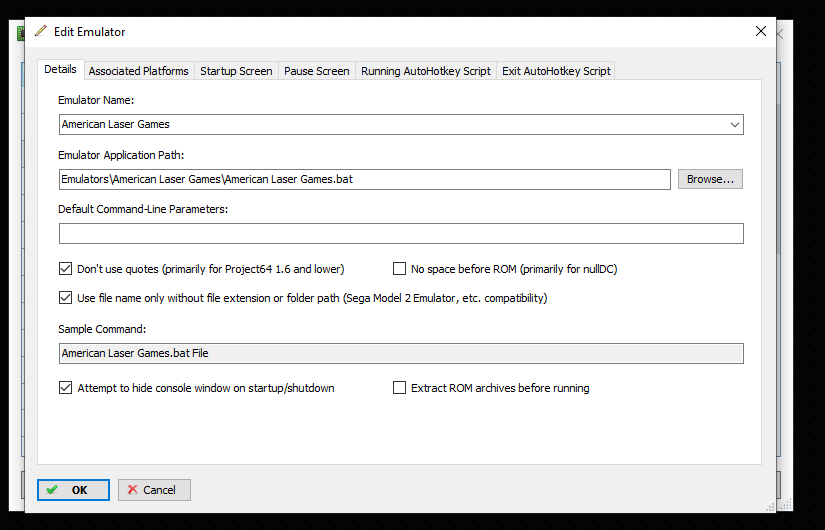This screenshot has height=530, width=825.
Task: Uncheck the Don't use quotes checkbox
Action: [x=65, y=269]
